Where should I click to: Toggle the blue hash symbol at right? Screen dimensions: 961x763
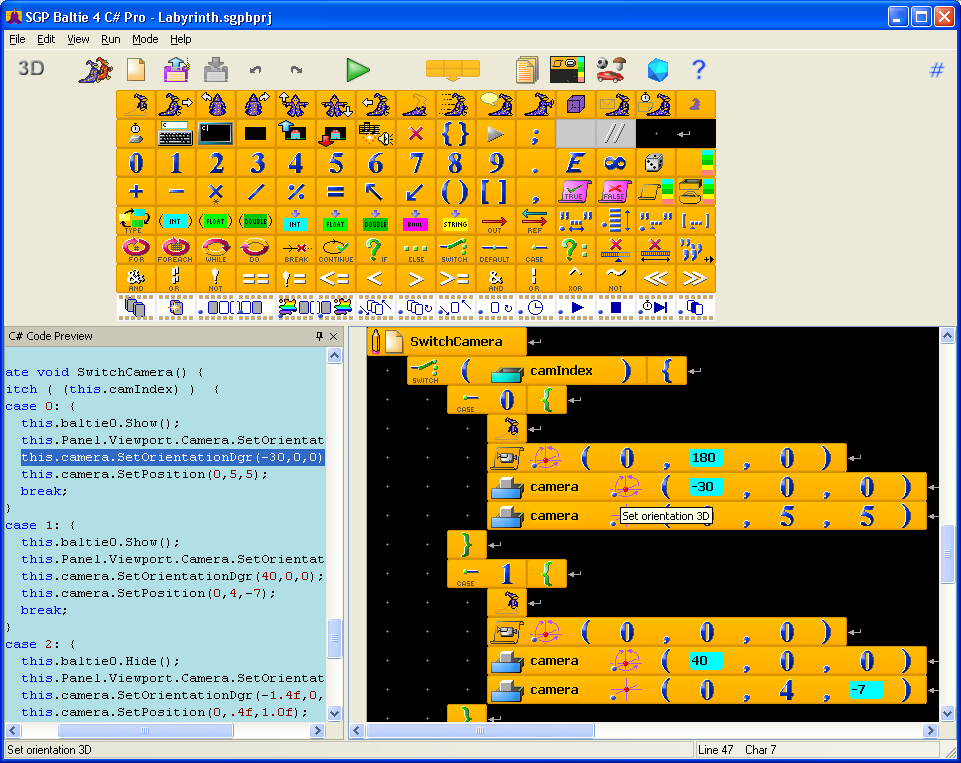point(936,70)
